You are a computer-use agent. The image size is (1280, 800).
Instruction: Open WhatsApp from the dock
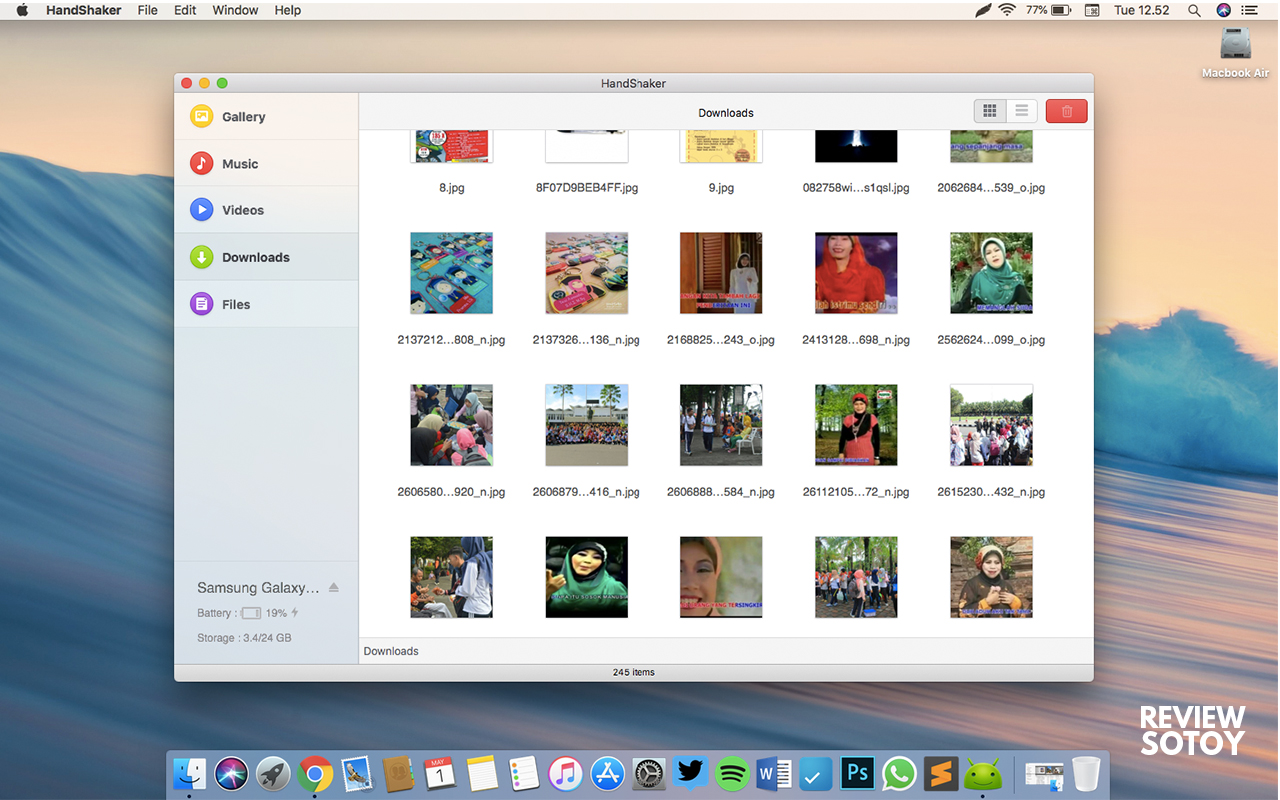tap(899, 774)
